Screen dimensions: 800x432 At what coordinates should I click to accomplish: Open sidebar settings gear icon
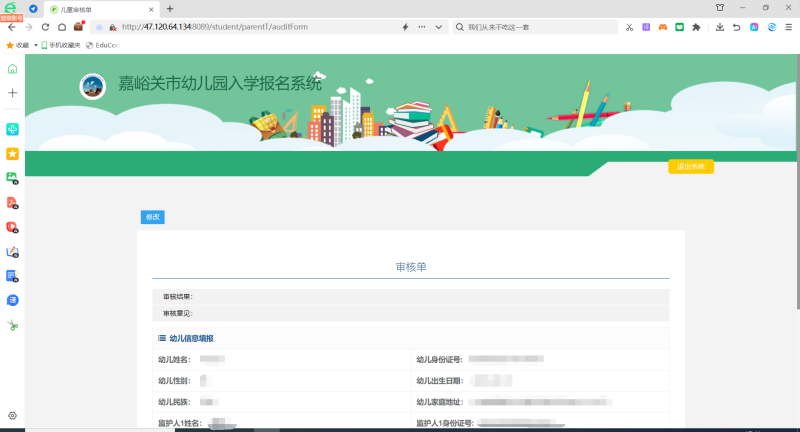12,415
